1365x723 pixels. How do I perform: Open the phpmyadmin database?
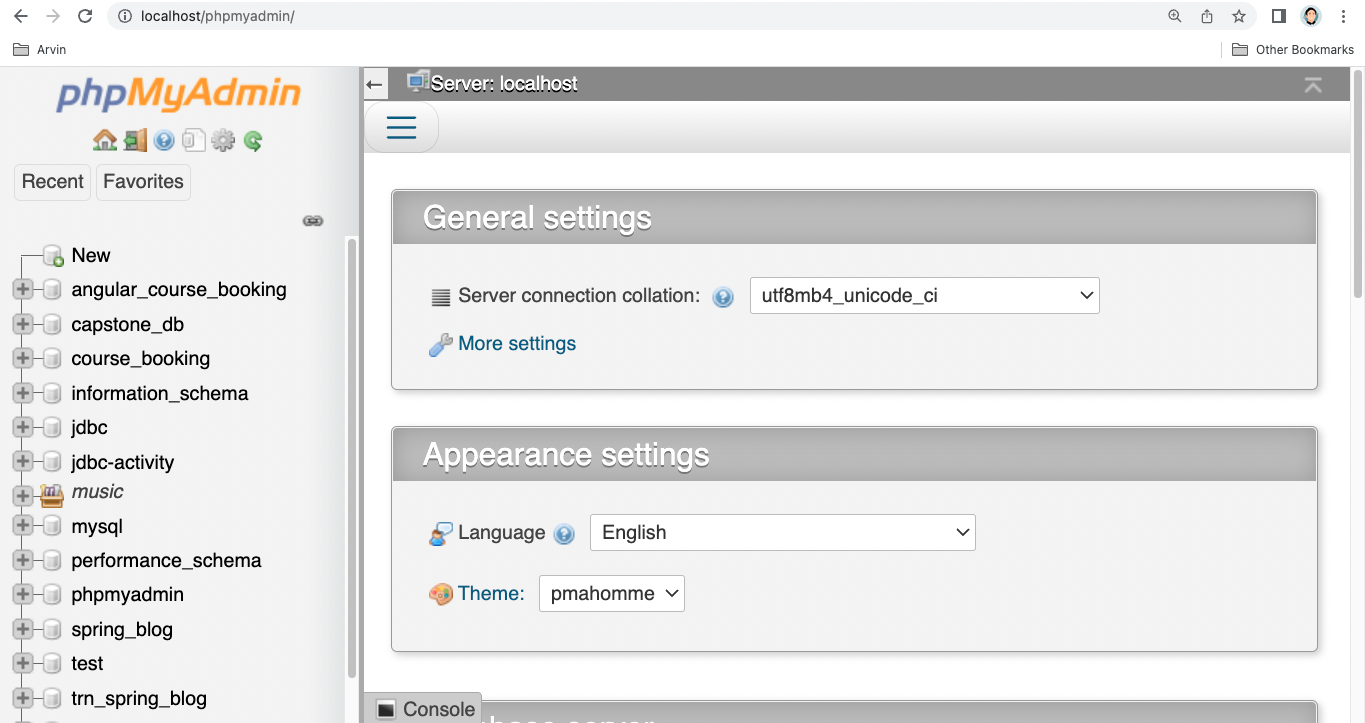pyautogui.click(x=128, y=595)
